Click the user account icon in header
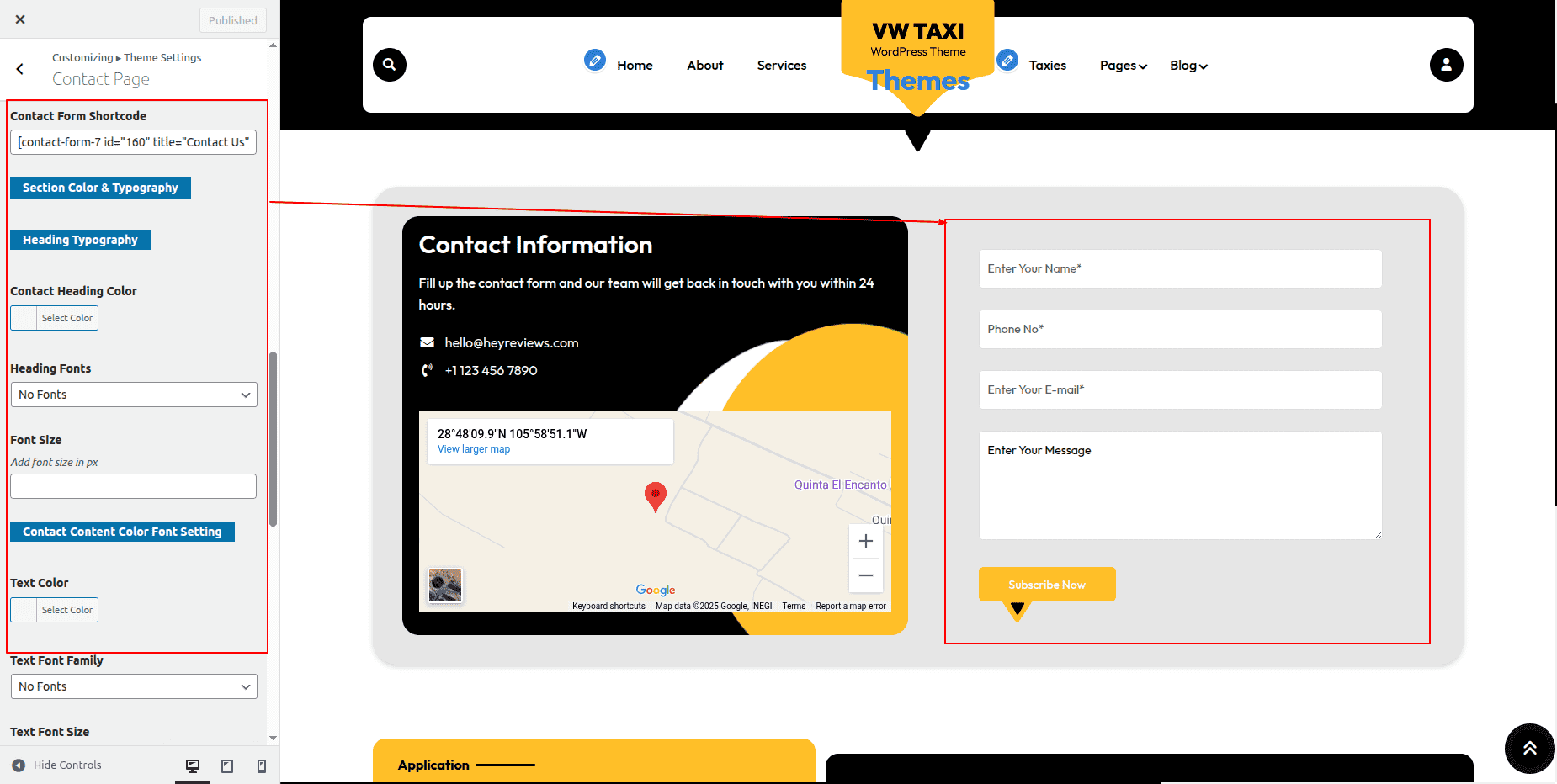 1446,65
